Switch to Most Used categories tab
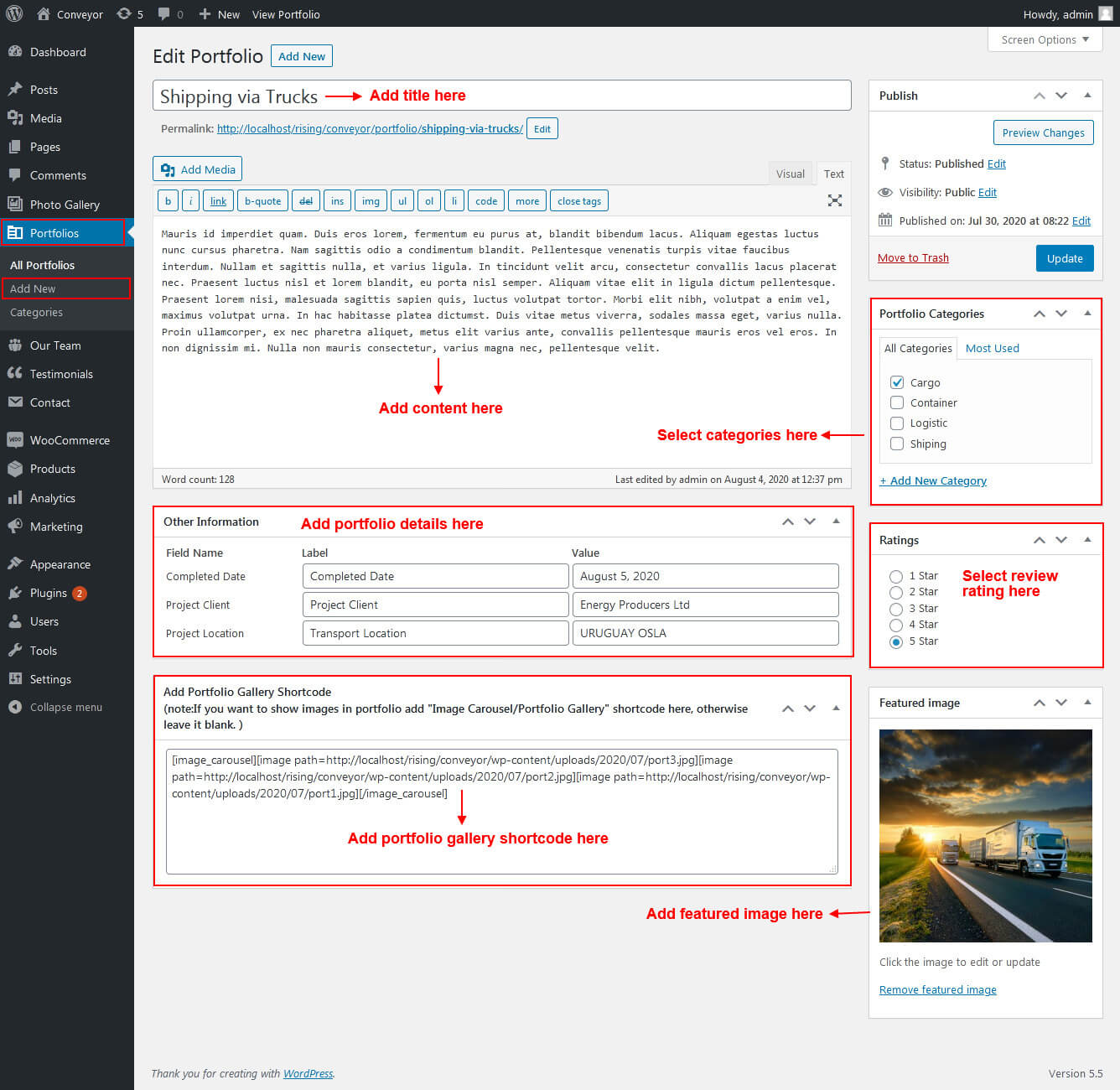The image size is (1120, 1090). point(992,348)
